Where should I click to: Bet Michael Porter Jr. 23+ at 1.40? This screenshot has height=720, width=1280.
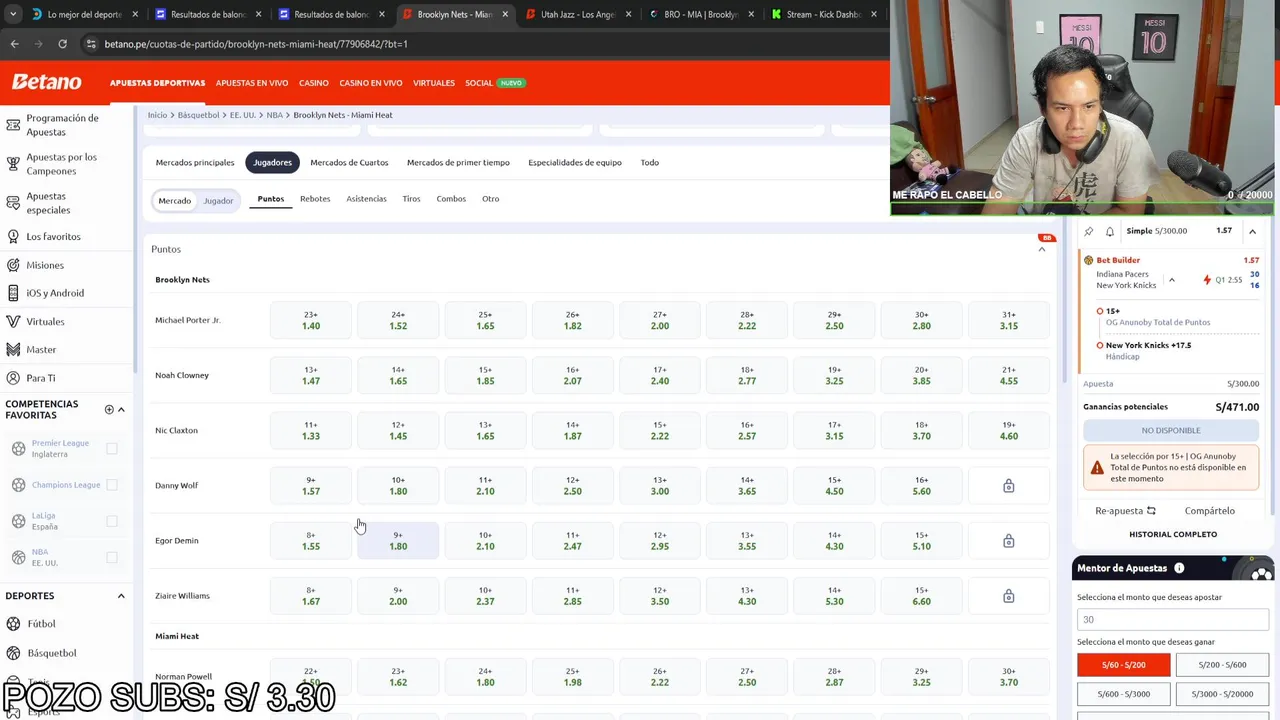311,320
